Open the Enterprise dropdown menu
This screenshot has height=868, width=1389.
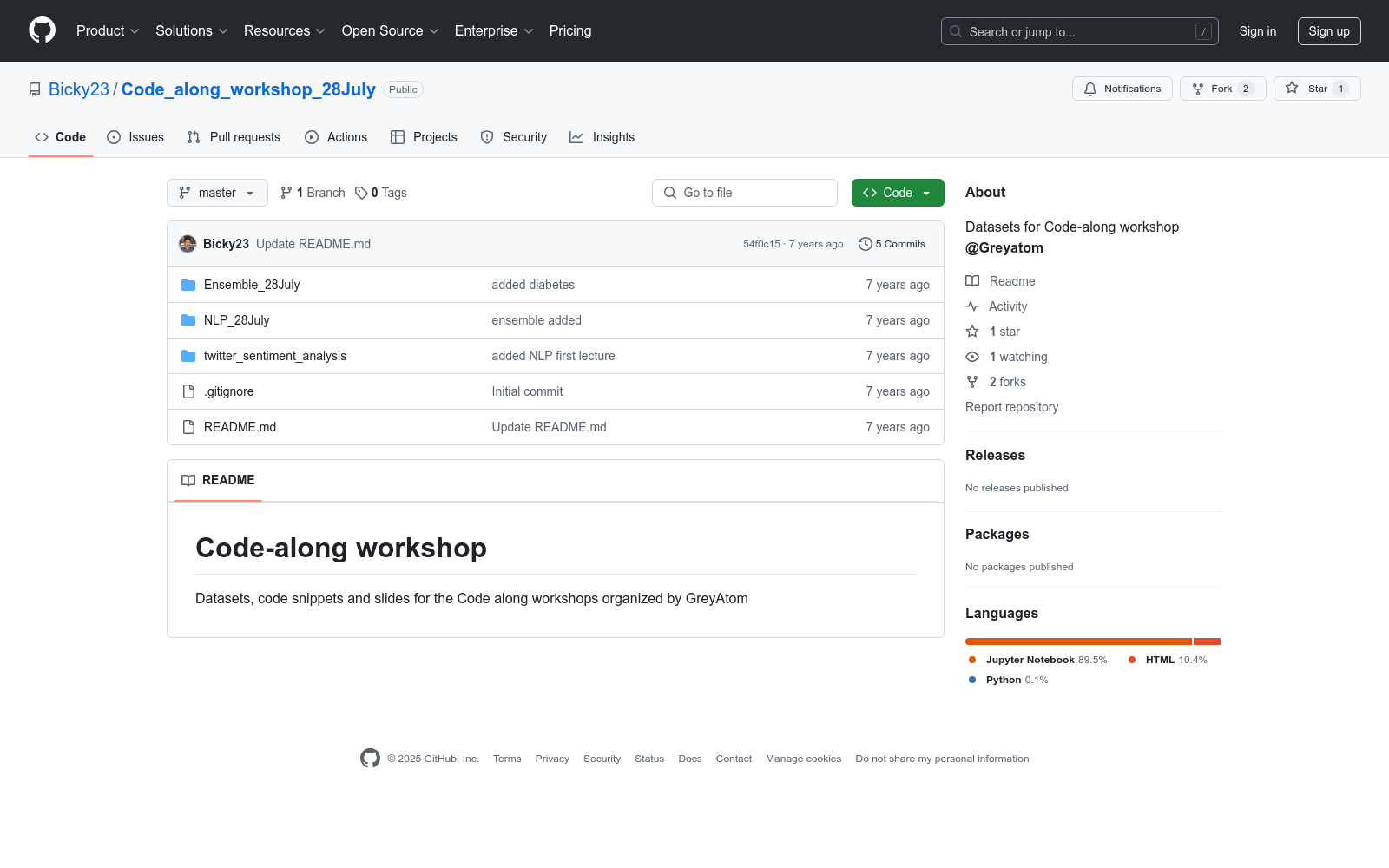pyautogui.click(x=494, y=31)
